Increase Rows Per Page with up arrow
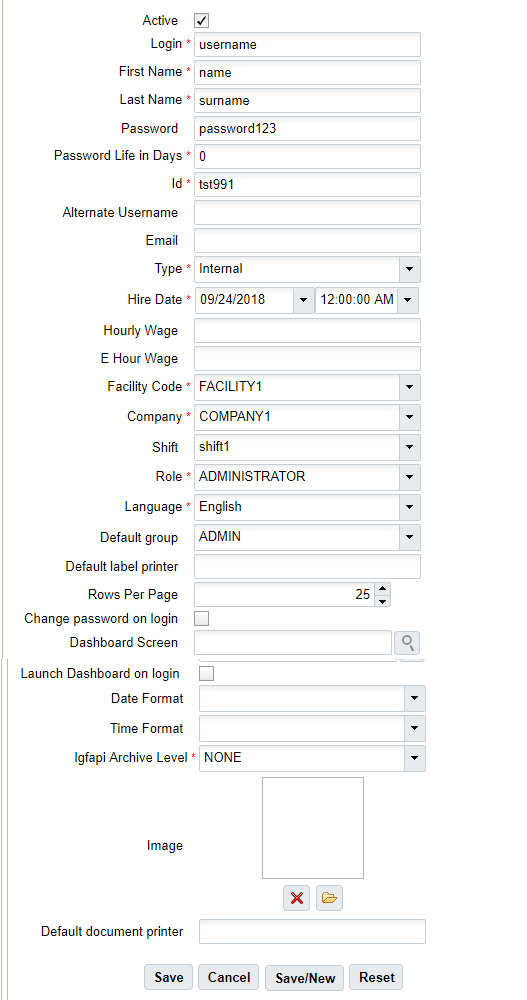The height and width of the screenshot is (1000, 527). [382, 589]
